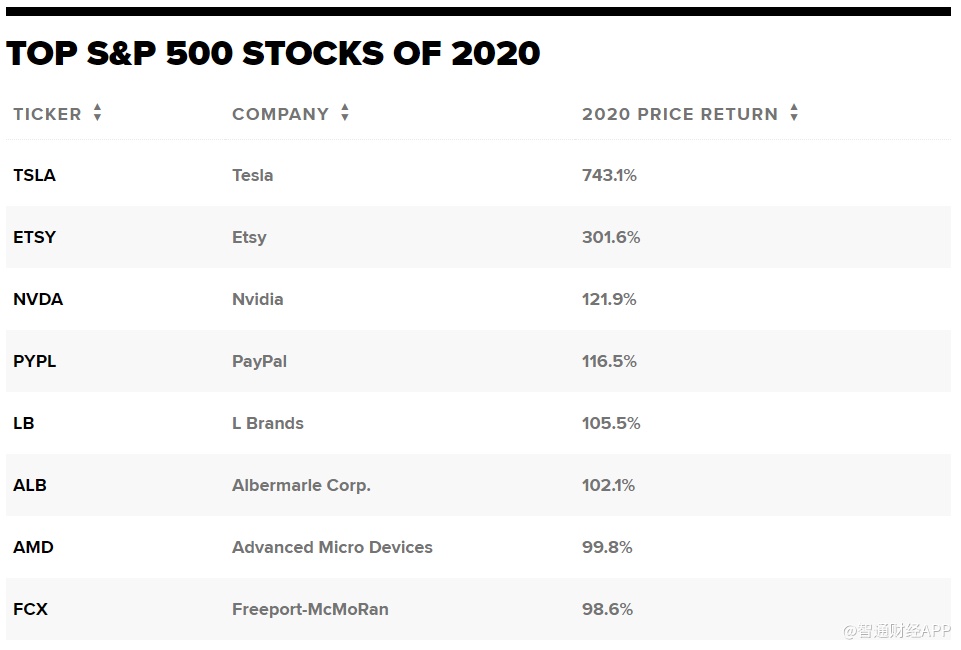Image resolution: width=961 pixels, height=650 pixels.
Task: Click Tesla's 743.1% return value
Action: click(x=609, y=175)
